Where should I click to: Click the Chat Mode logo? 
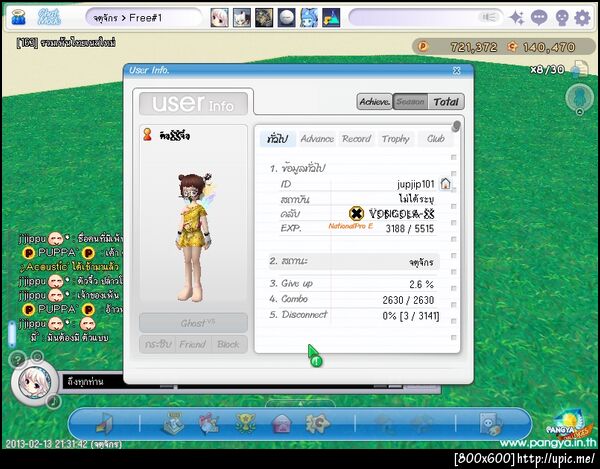click(49, 17)
